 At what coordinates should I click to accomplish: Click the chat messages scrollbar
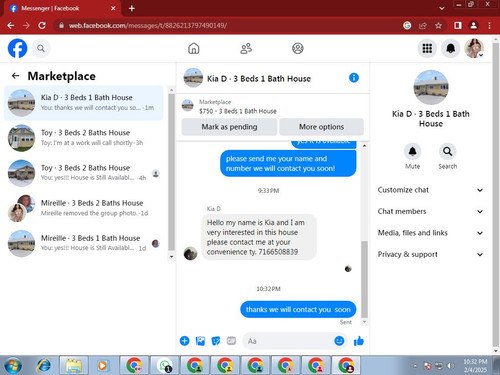click(364, 279)
